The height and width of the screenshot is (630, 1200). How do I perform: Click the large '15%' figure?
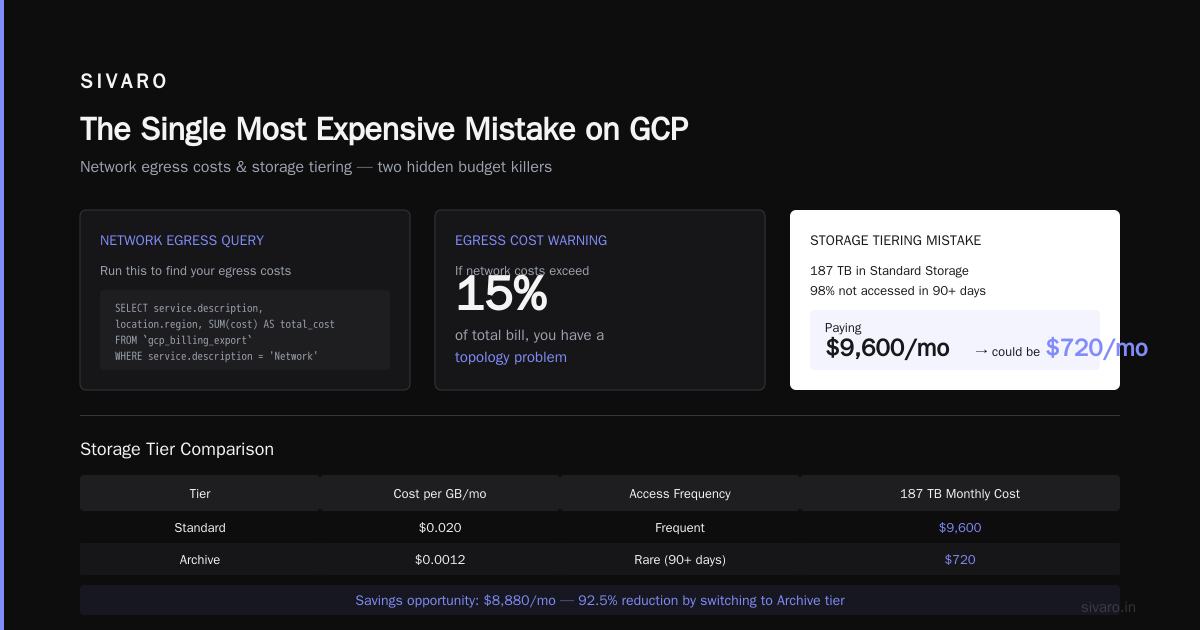point(501,294)
